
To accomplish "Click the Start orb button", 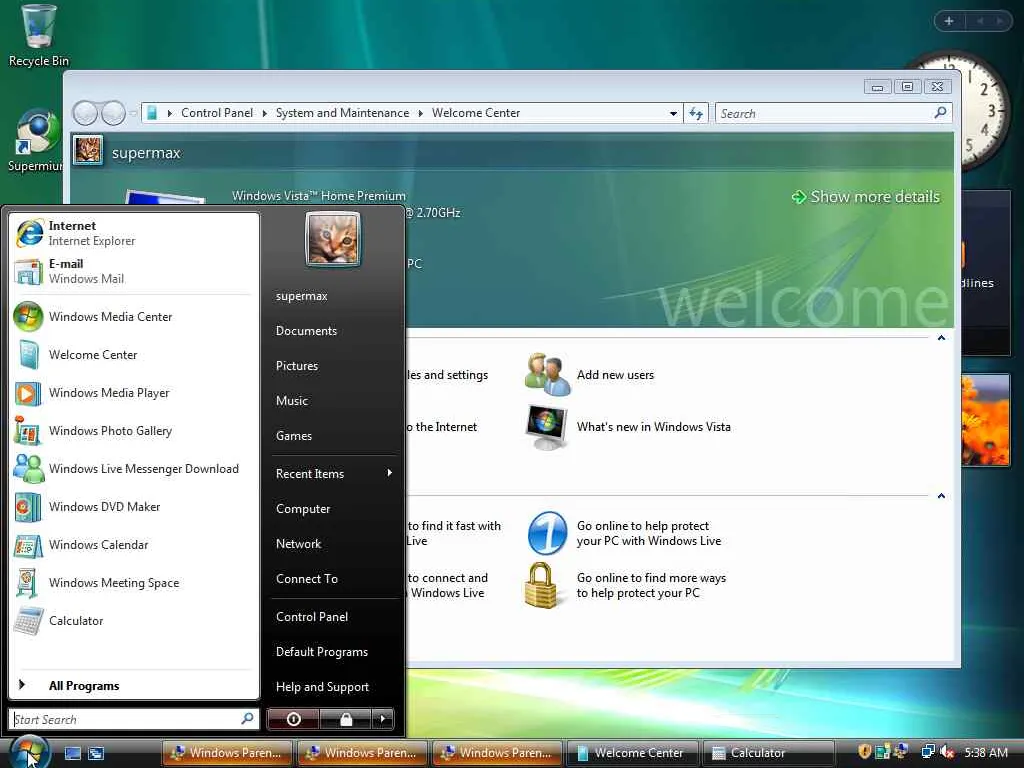I will [x=29, y=751].
